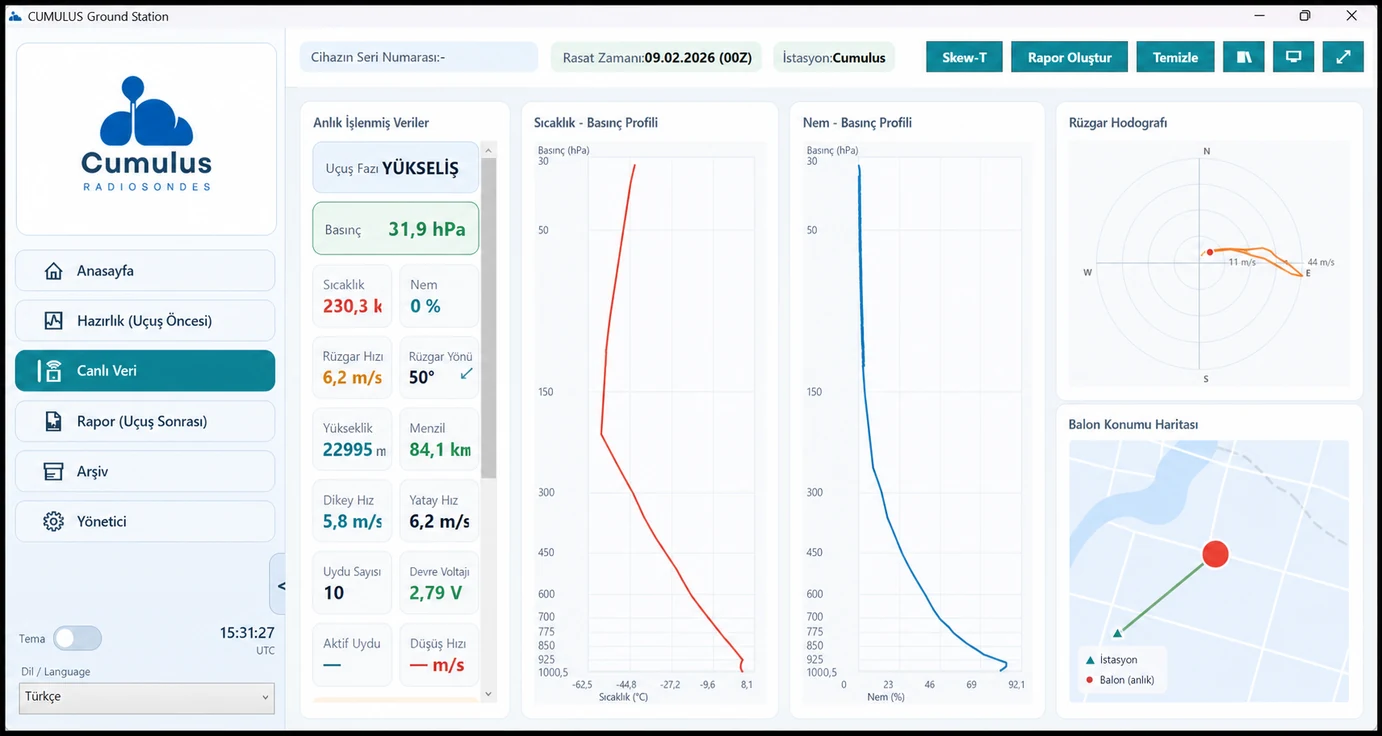The image size is (1382, 736).
Task: Click the Cumulus Radiosondes cloud logo
Action: click(x=146, y=135)
